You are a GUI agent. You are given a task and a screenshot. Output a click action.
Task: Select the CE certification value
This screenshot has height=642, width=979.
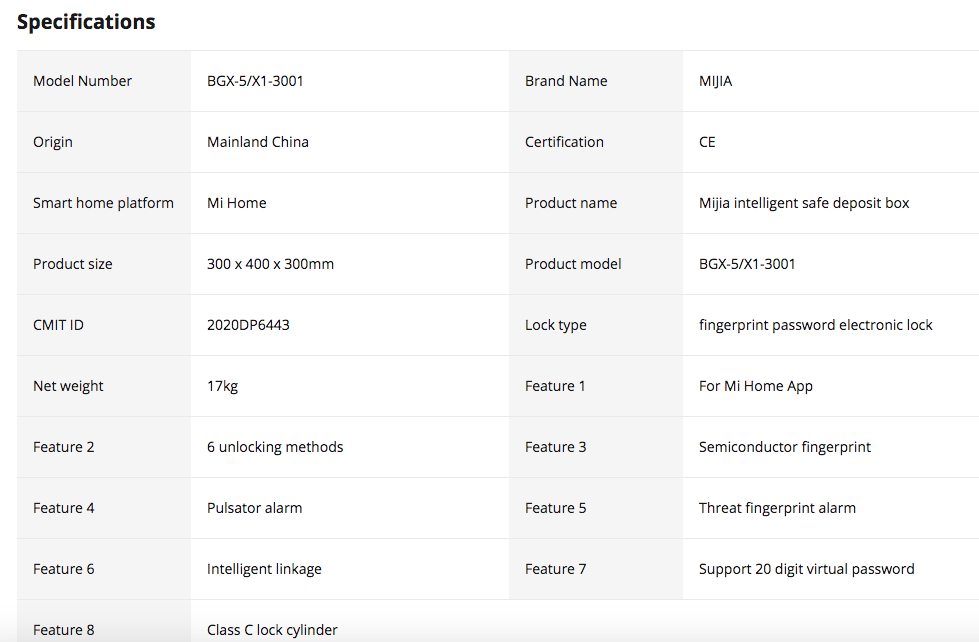point(707,142)
